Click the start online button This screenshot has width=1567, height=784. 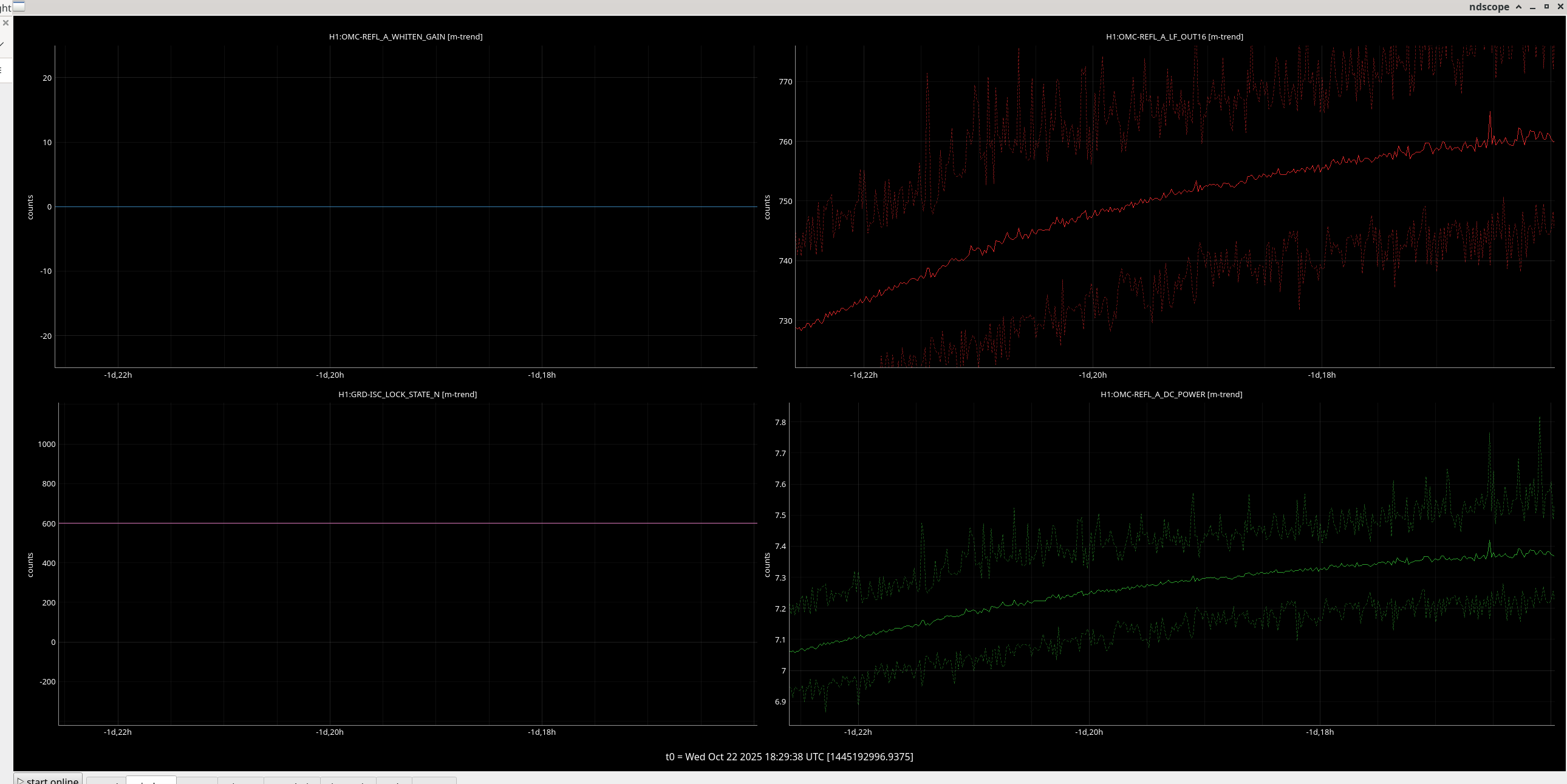tap(48, 780)
